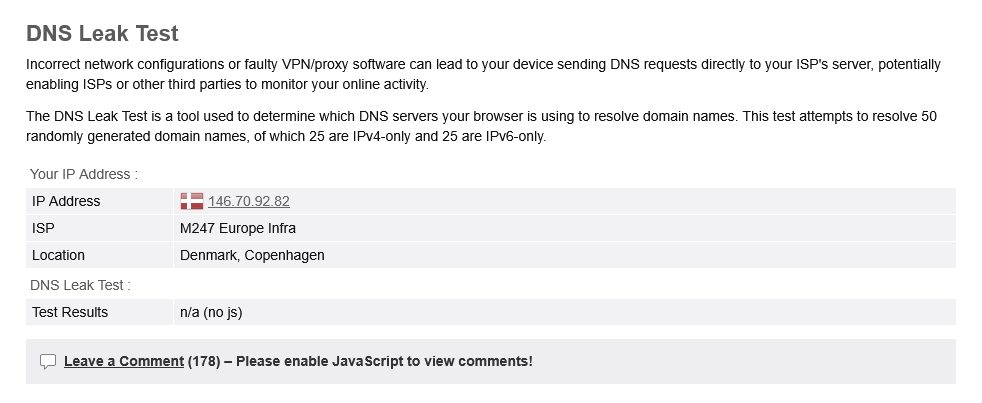Click the comment speech bubble icon
982x403 pixels.
point(48,362)
